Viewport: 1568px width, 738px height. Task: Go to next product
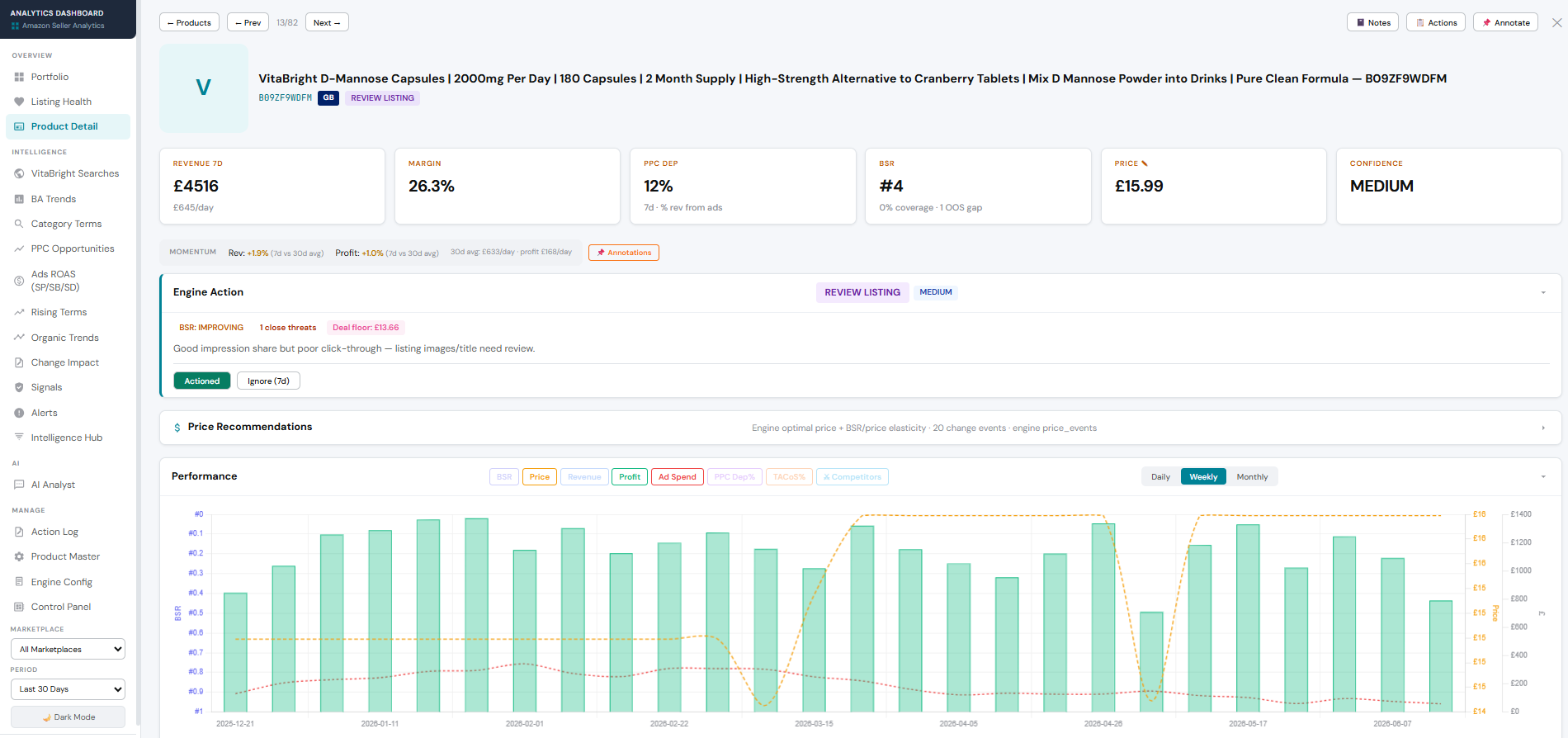(x=327, y=22)
